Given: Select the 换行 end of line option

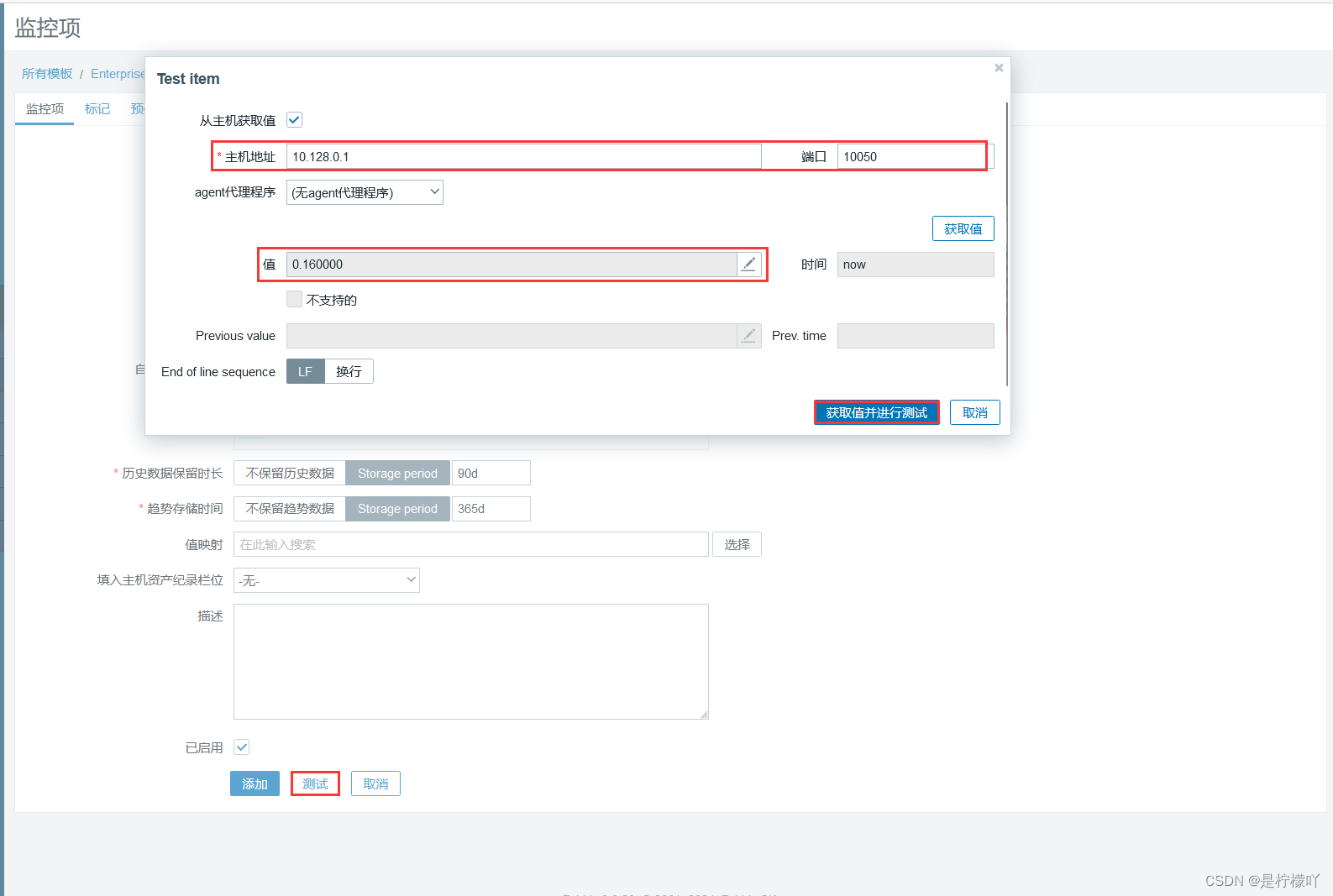Looking at the screenshot, I should [349, 371].
